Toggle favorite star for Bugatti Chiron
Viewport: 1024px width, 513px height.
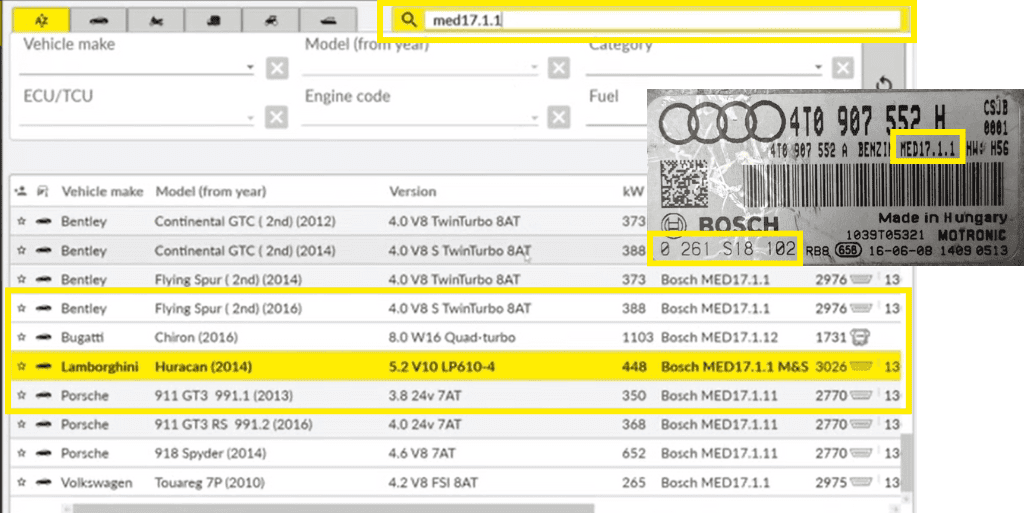tap(21, 338)
